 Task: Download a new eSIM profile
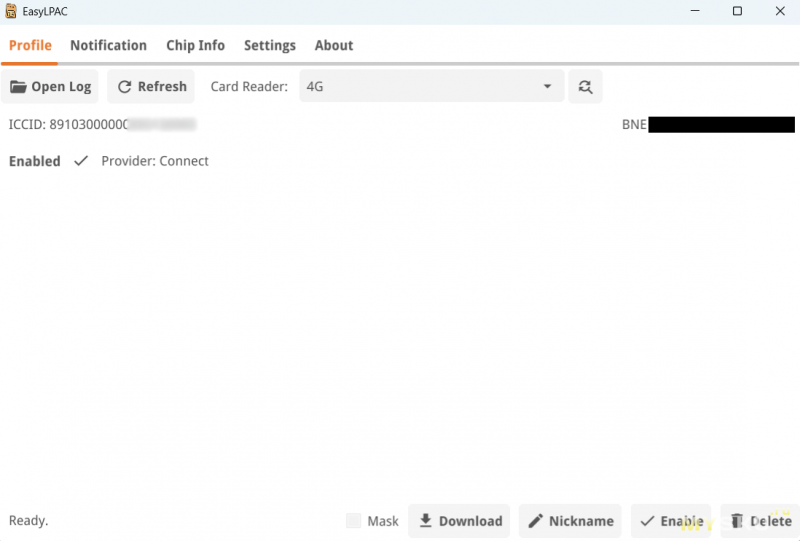click(x=459, y=521)
